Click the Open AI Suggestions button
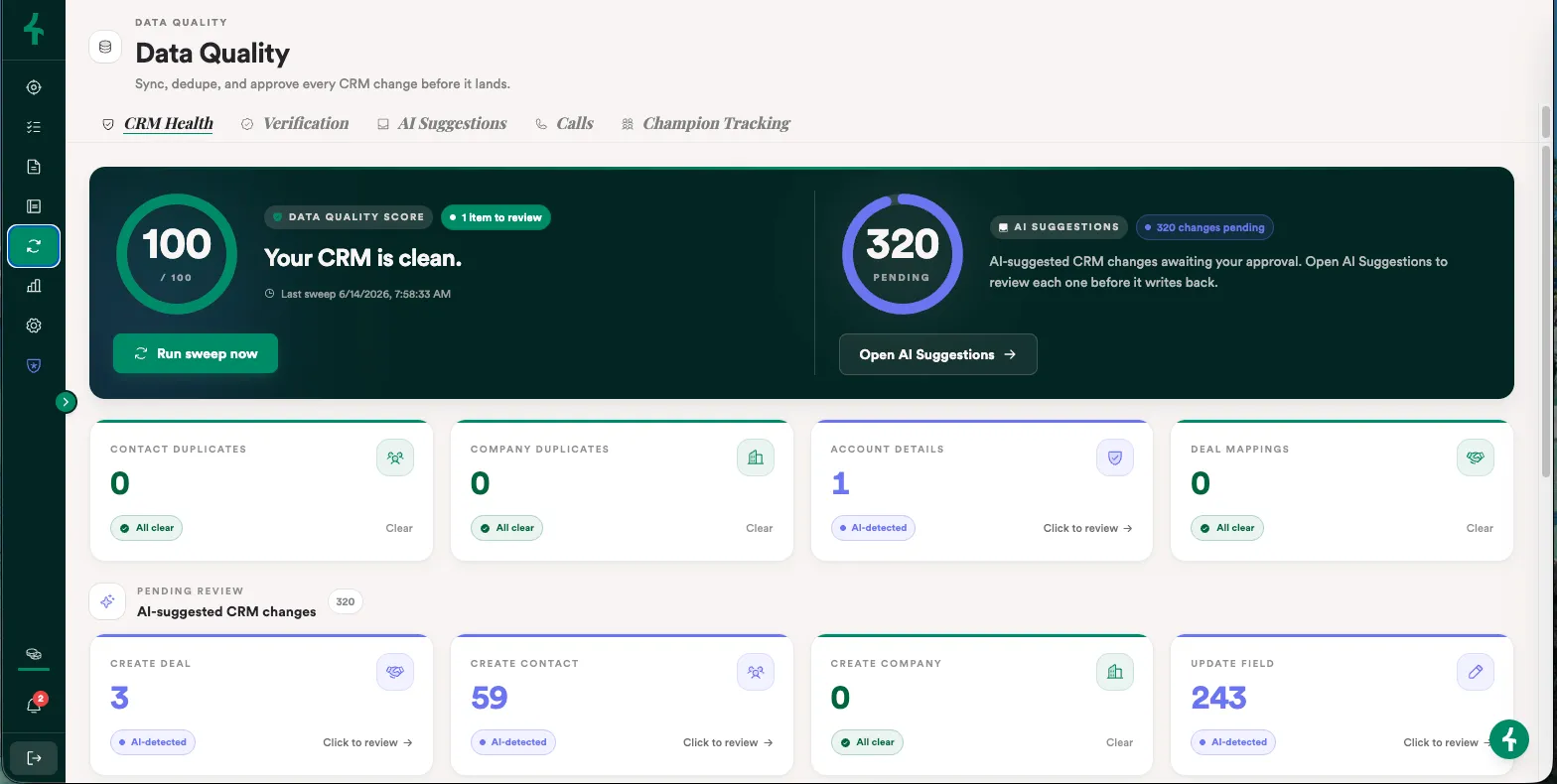 coord(938,354)
